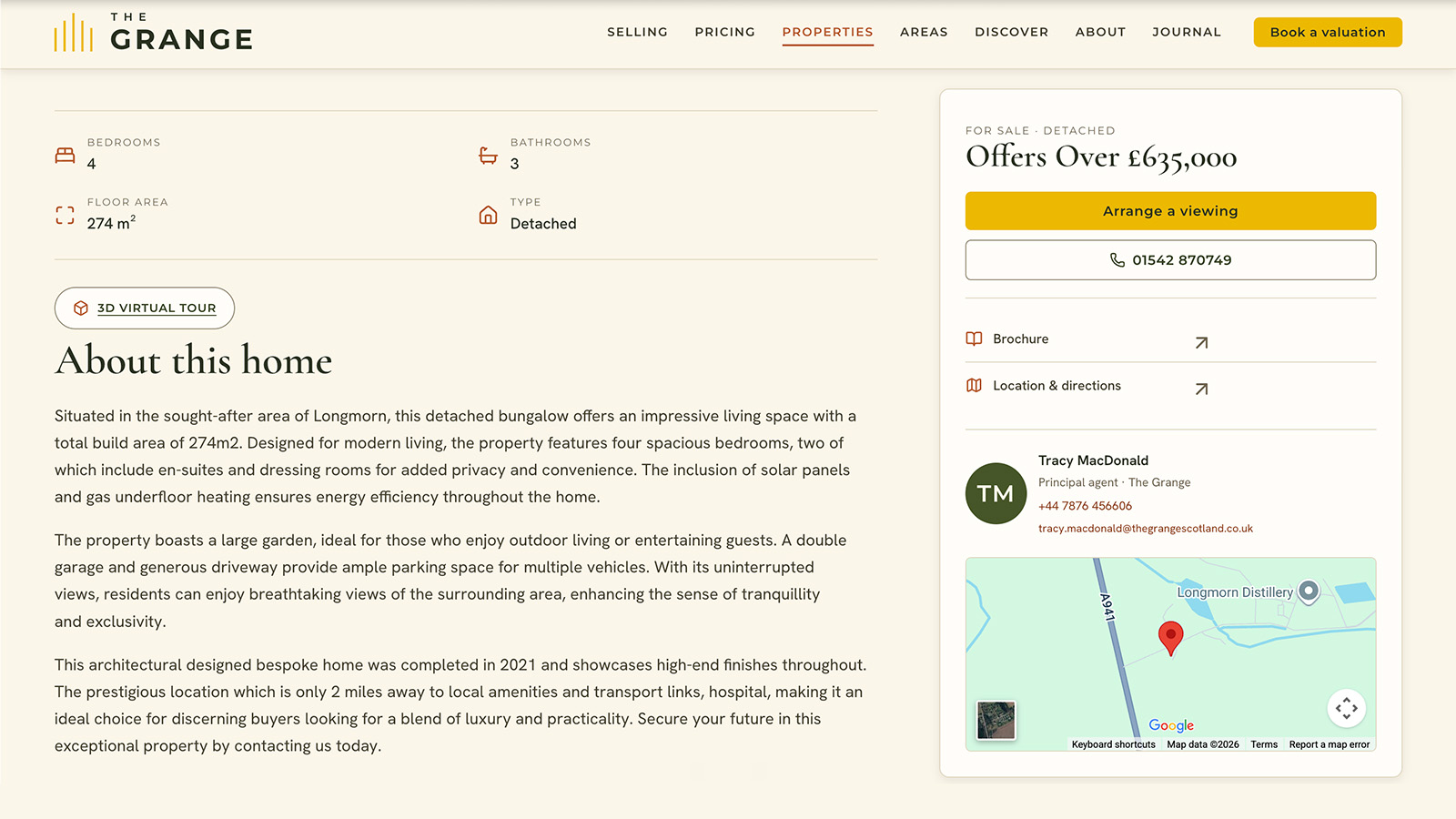Open the Pricing menu item
The image size is (1456, 819).
click(x=725, y=32)
